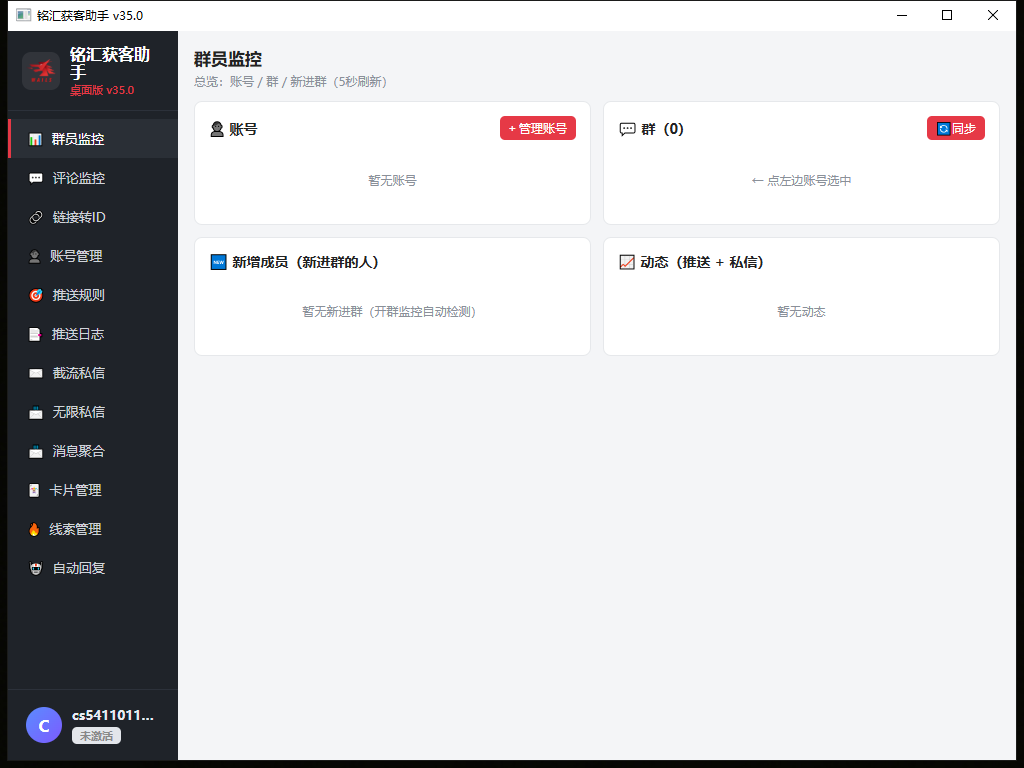Select the 推送规则 menu item
1024x768 pixels.
click(x=93, y=295)
